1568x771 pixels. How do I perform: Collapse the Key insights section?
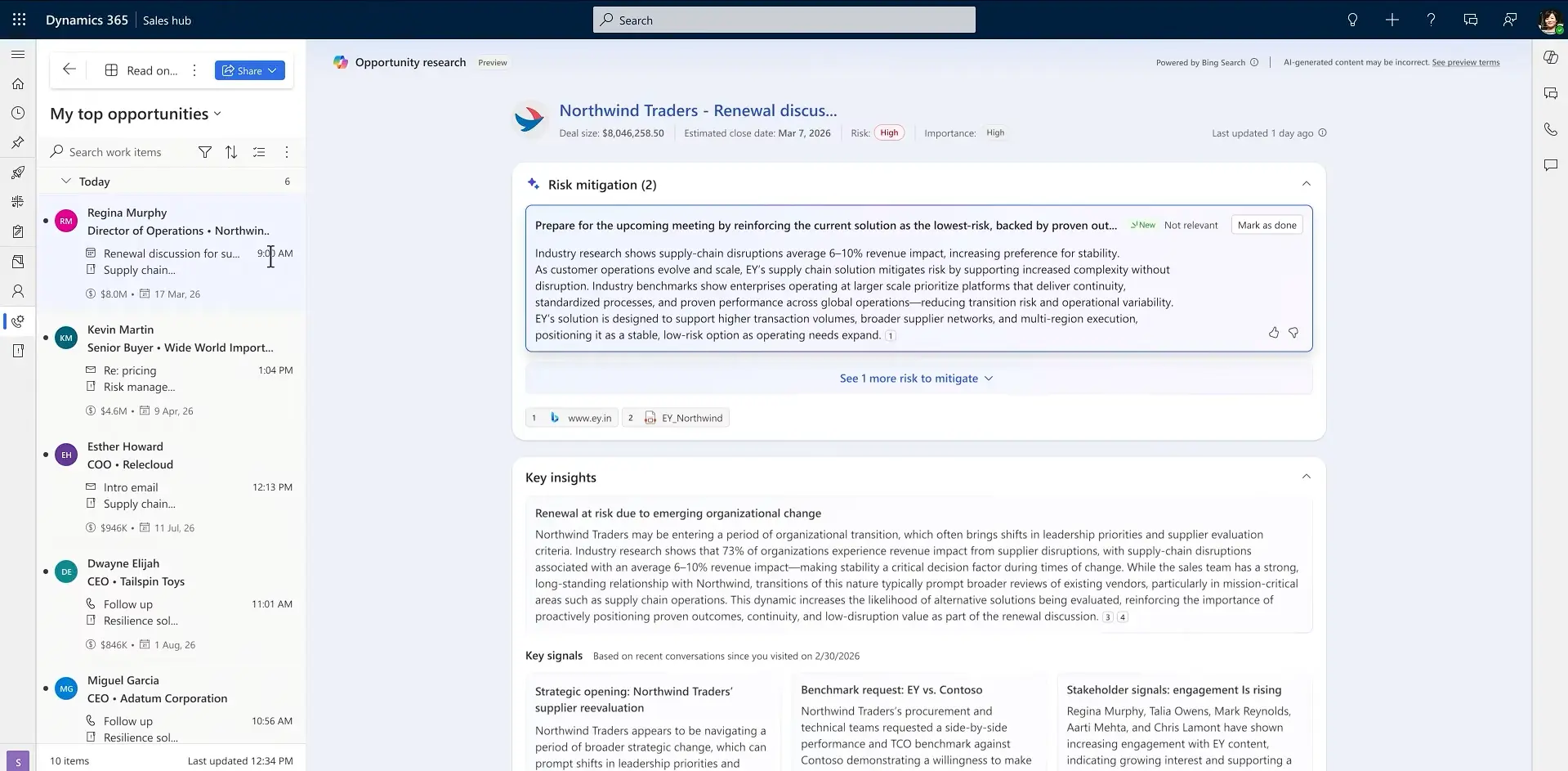coord(1306,477)
